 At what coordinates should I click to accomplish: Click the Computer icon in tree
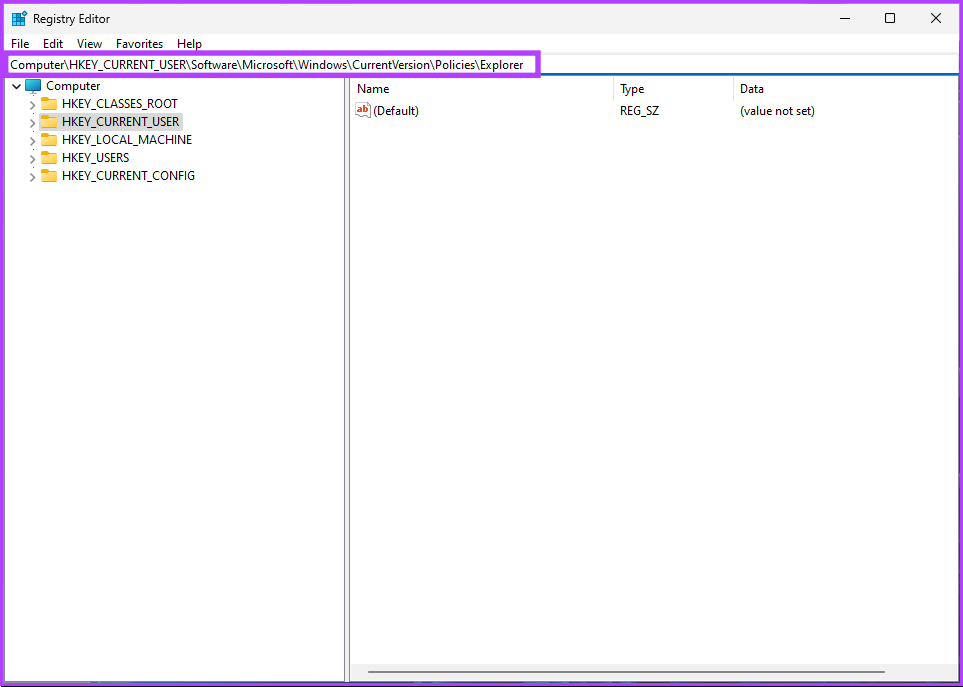tap(33, 86)
